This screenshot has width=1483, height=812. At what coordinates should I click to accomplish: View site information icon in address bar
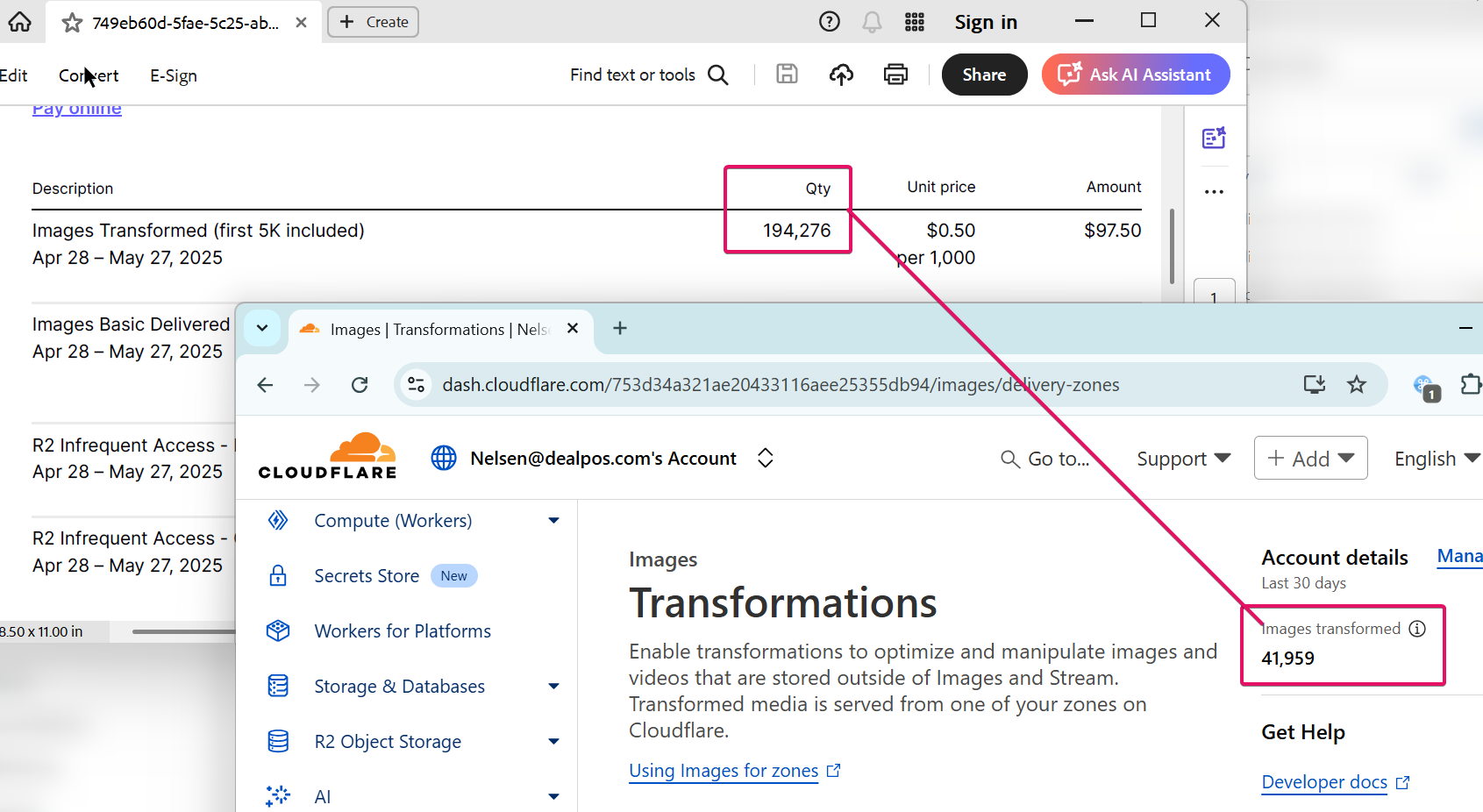tap(417, 384)
